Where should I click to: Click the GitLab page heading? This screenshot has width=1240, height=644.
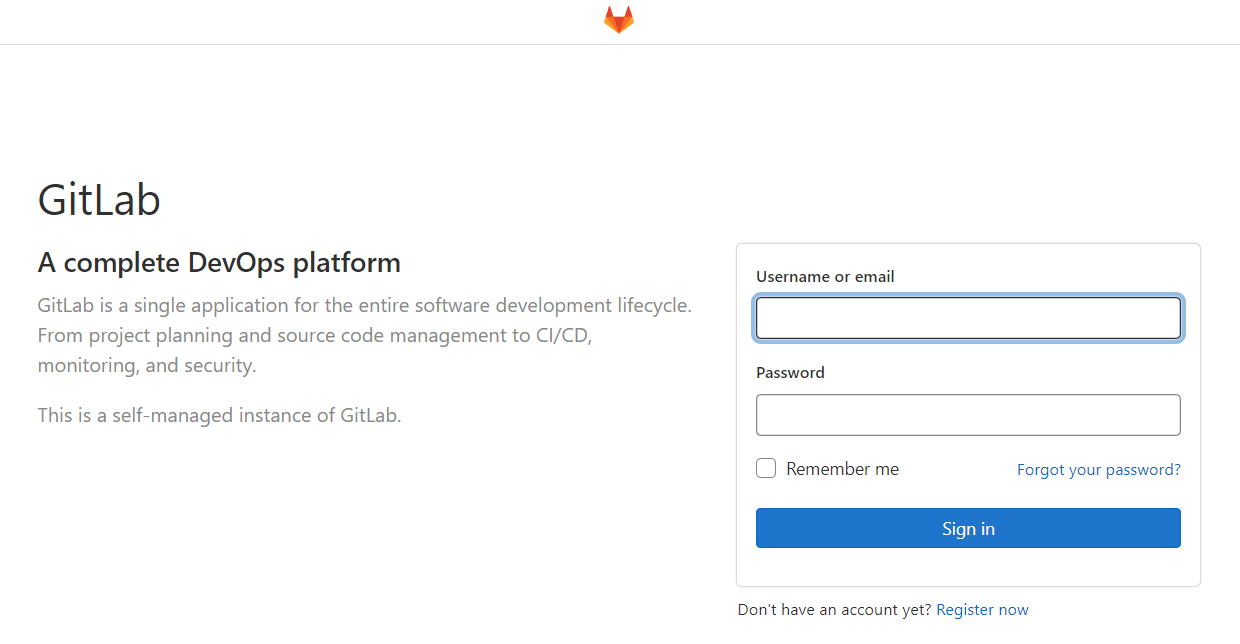[99, 200]
